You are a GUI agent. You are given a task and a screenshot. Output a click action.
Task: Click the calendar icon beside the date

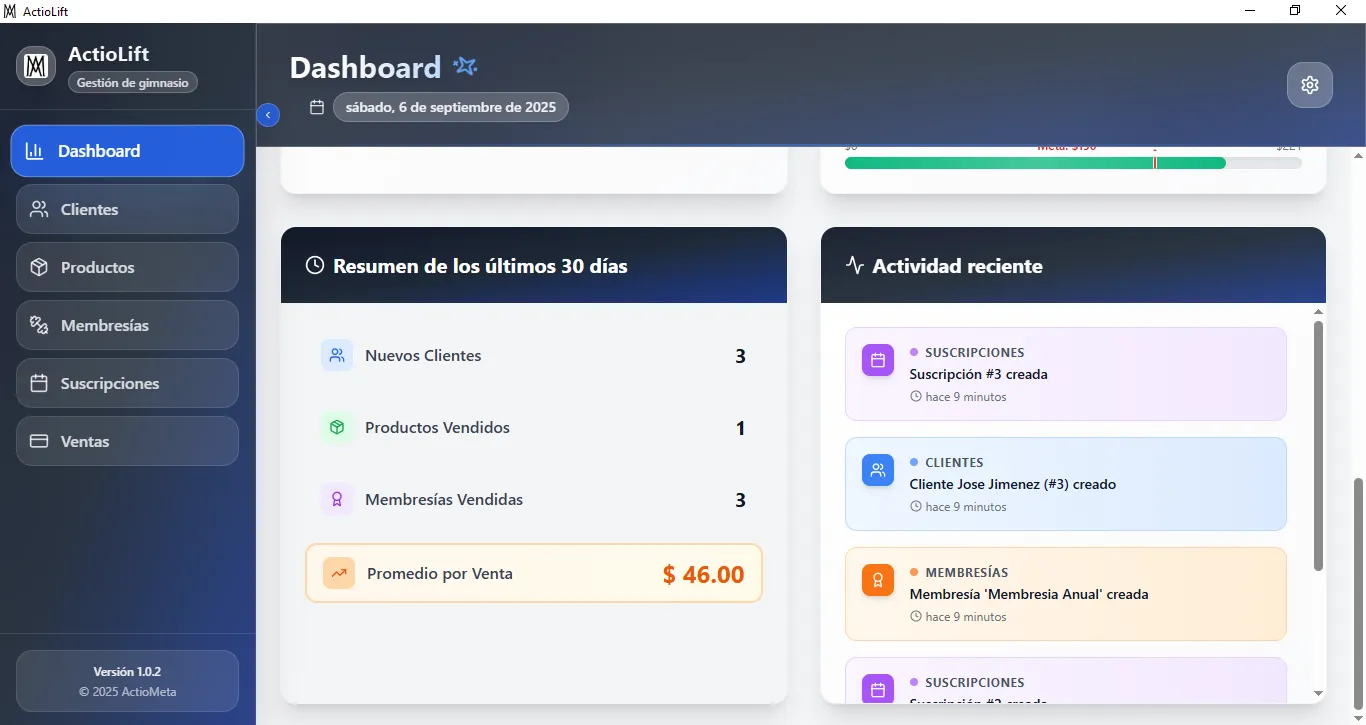coord(317,107)
